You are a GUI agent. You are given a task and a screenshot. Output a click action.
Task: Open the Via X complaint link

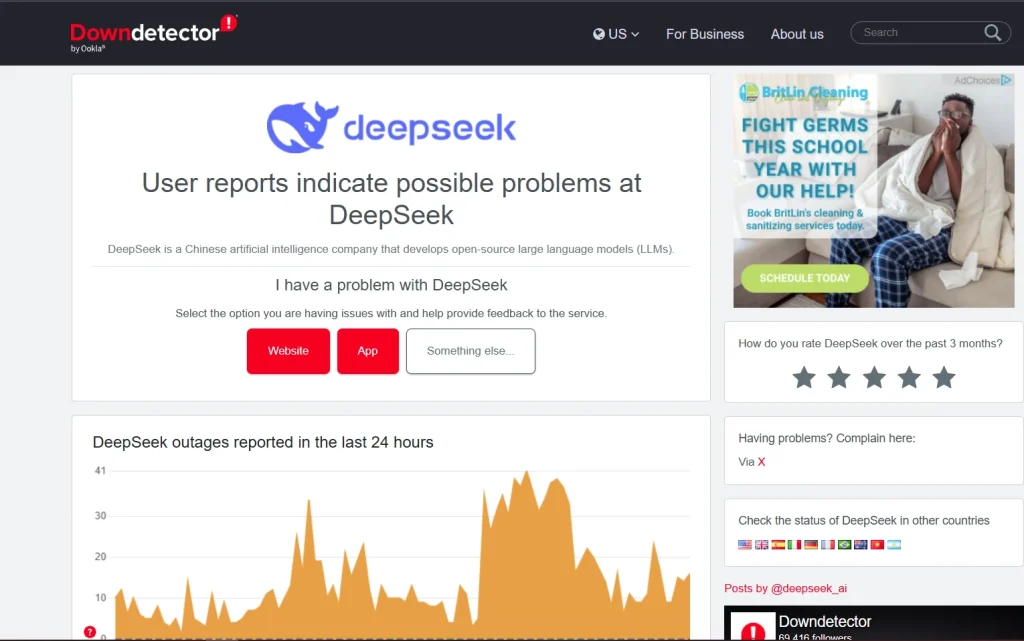(x=761, y=461)
